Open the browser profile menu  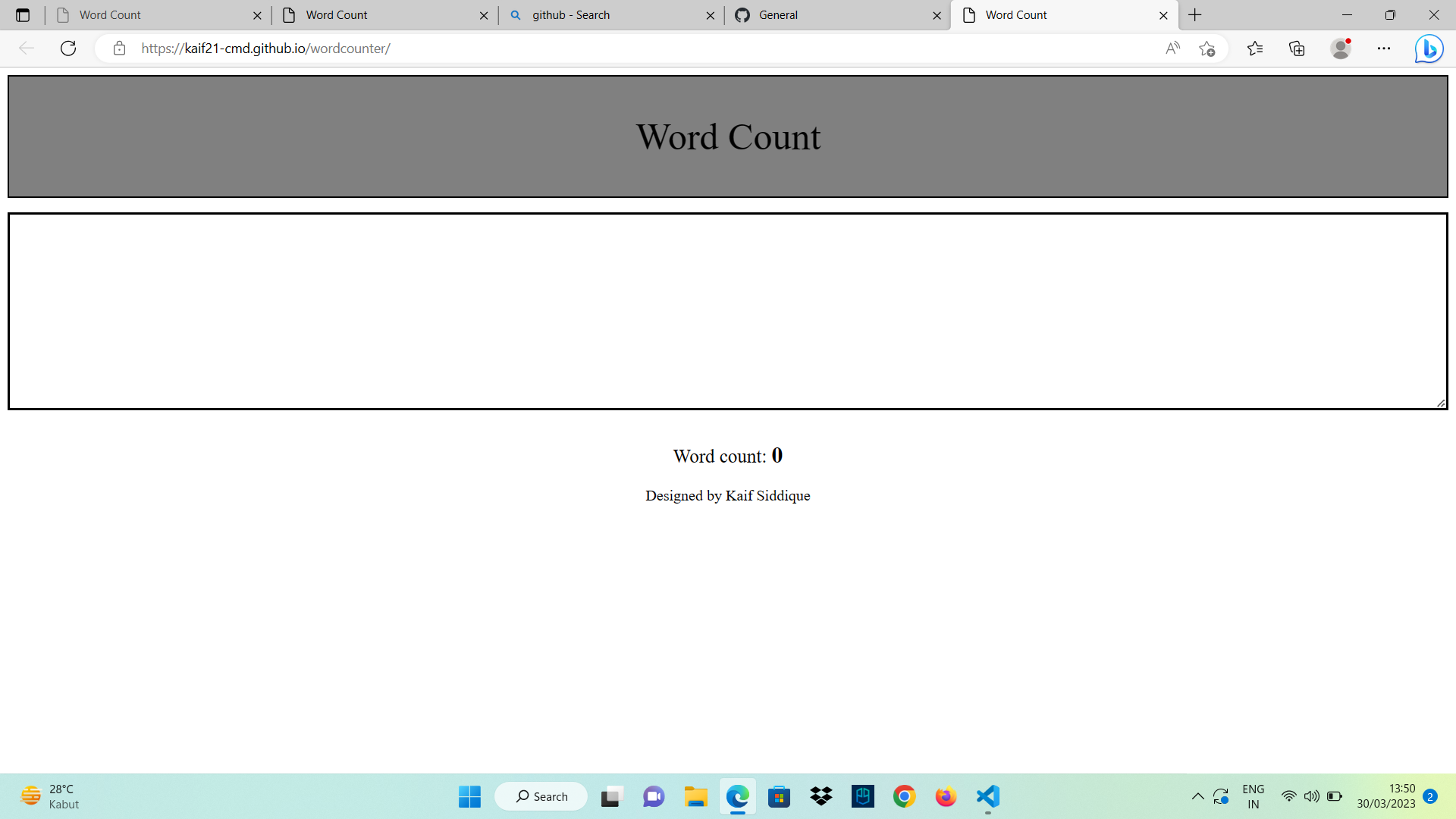click(1340, 49)
